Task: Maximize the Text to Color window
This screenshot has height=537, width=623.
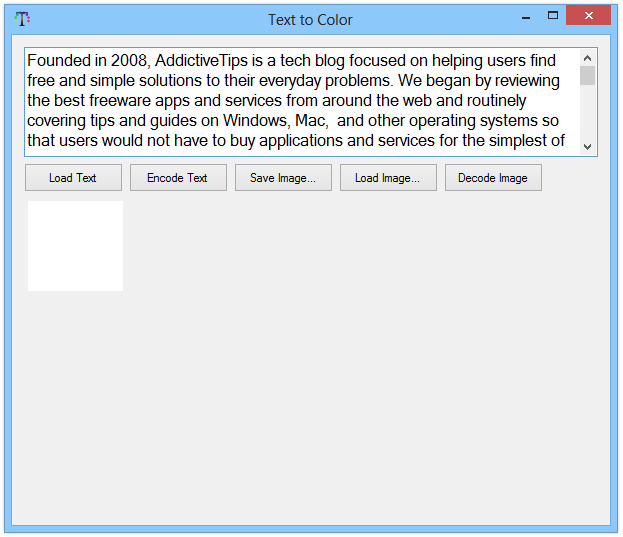Action: point(553,15)
